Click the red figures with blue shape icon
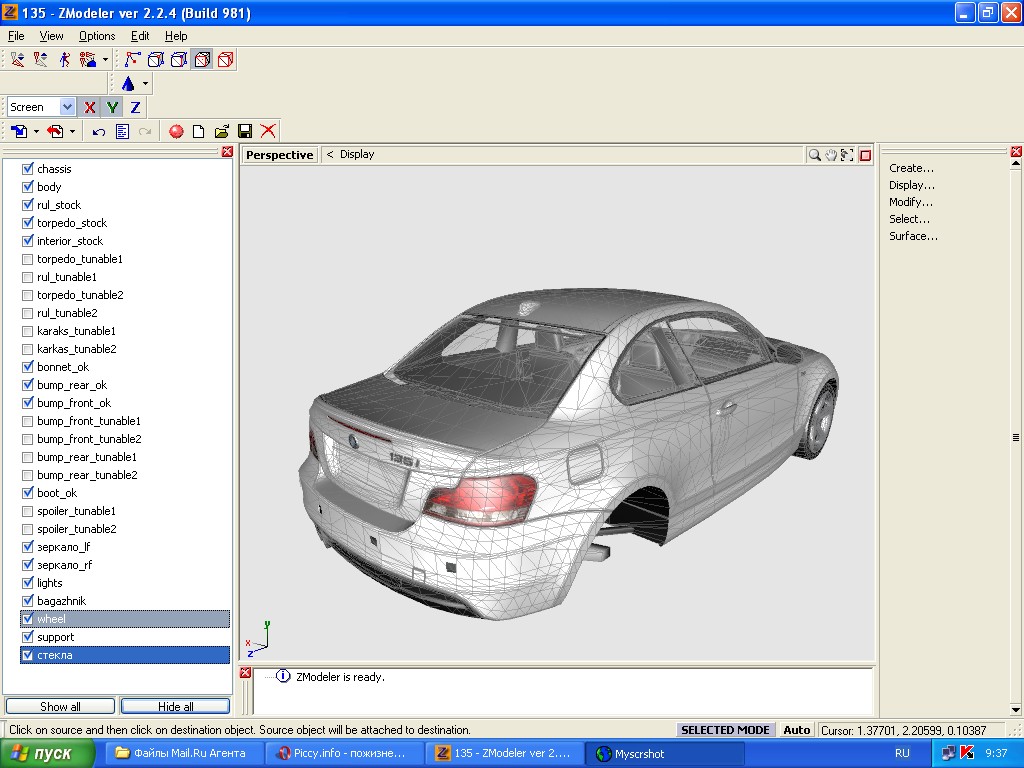Image resolution: width=1024 pixels, height=768 pixels. pyautogui.click(x=88, y=59)
